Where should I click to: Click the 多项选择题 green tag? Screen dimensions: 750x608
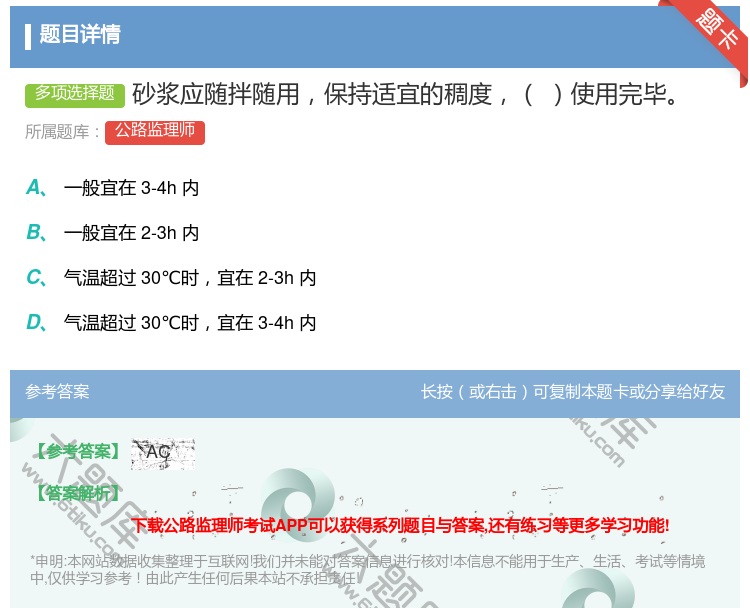pyautogui.click(x=75, y=95)
